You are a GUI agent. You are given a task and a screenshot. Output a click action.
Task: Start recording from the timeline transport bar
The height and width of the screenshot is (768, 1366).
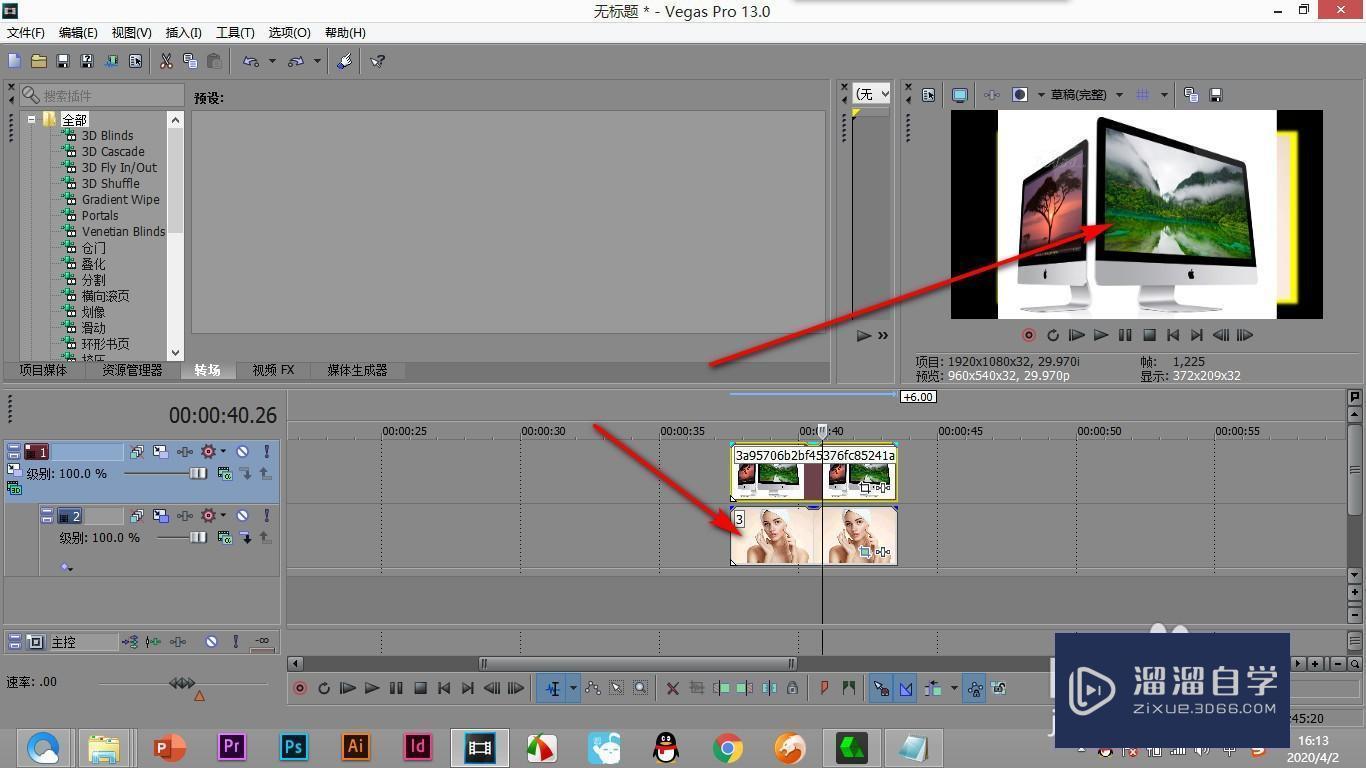[300, 688]
